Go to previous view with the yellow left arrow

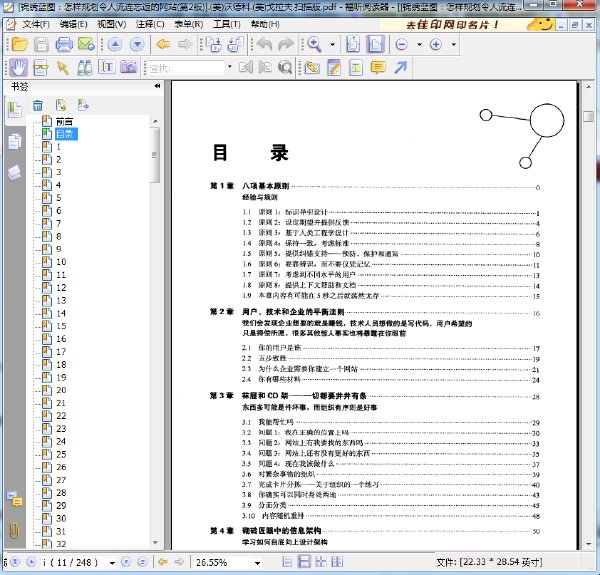point(163,44)
